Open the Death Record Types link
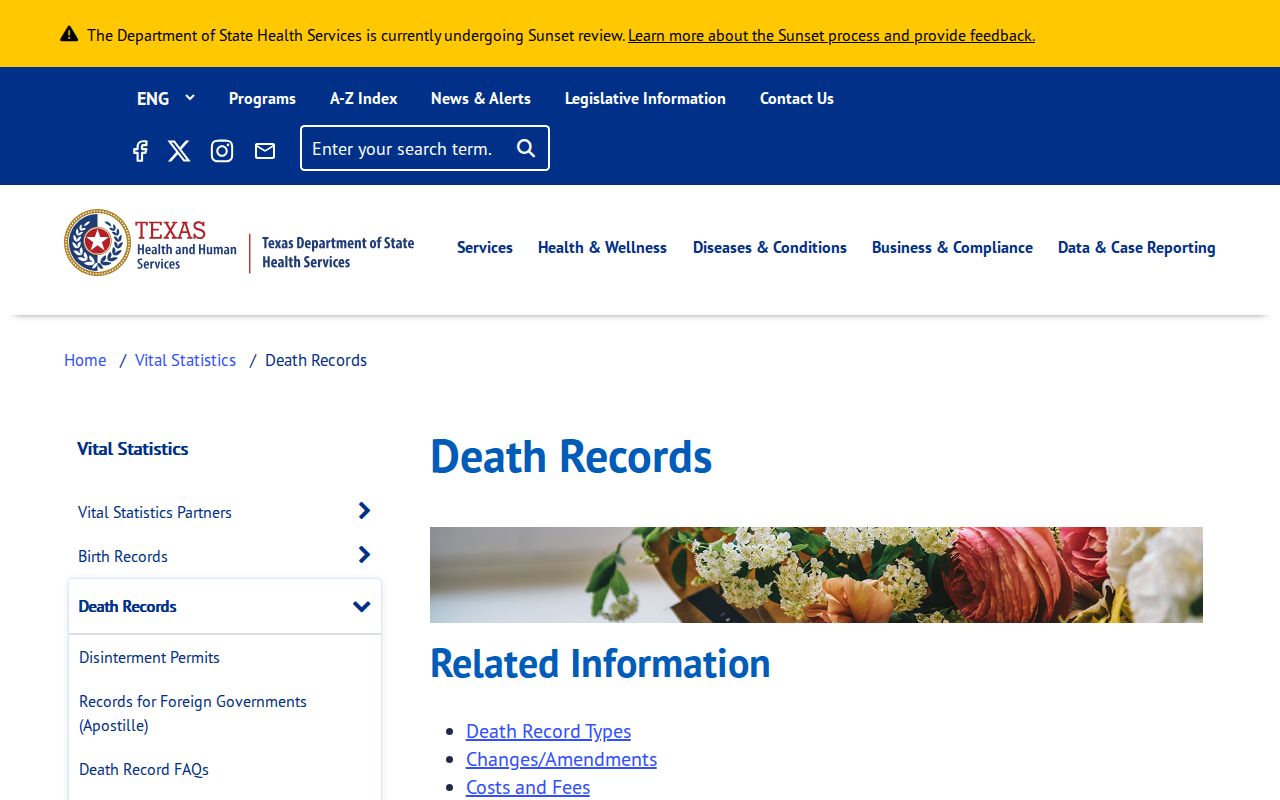Viewport: 1280px width, 800px height. click(x=548, y=731)
